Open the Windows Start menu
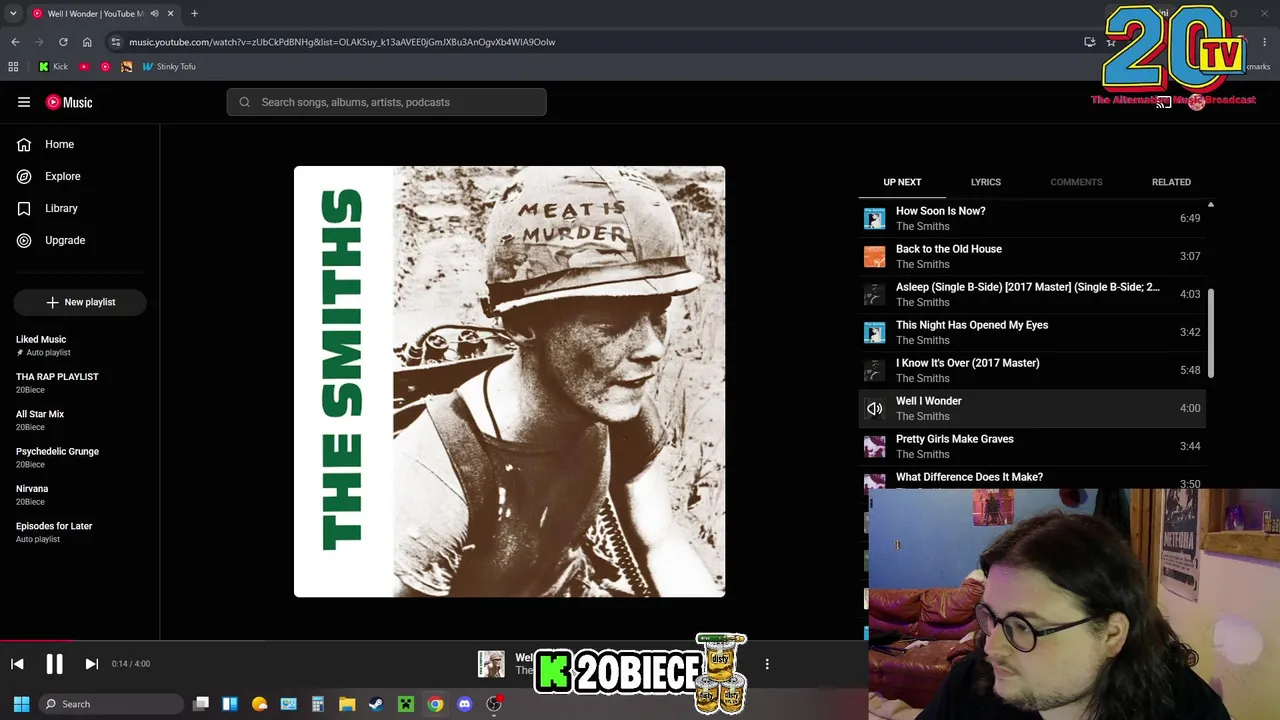The image size is (1280, 720). pos(21,704)
